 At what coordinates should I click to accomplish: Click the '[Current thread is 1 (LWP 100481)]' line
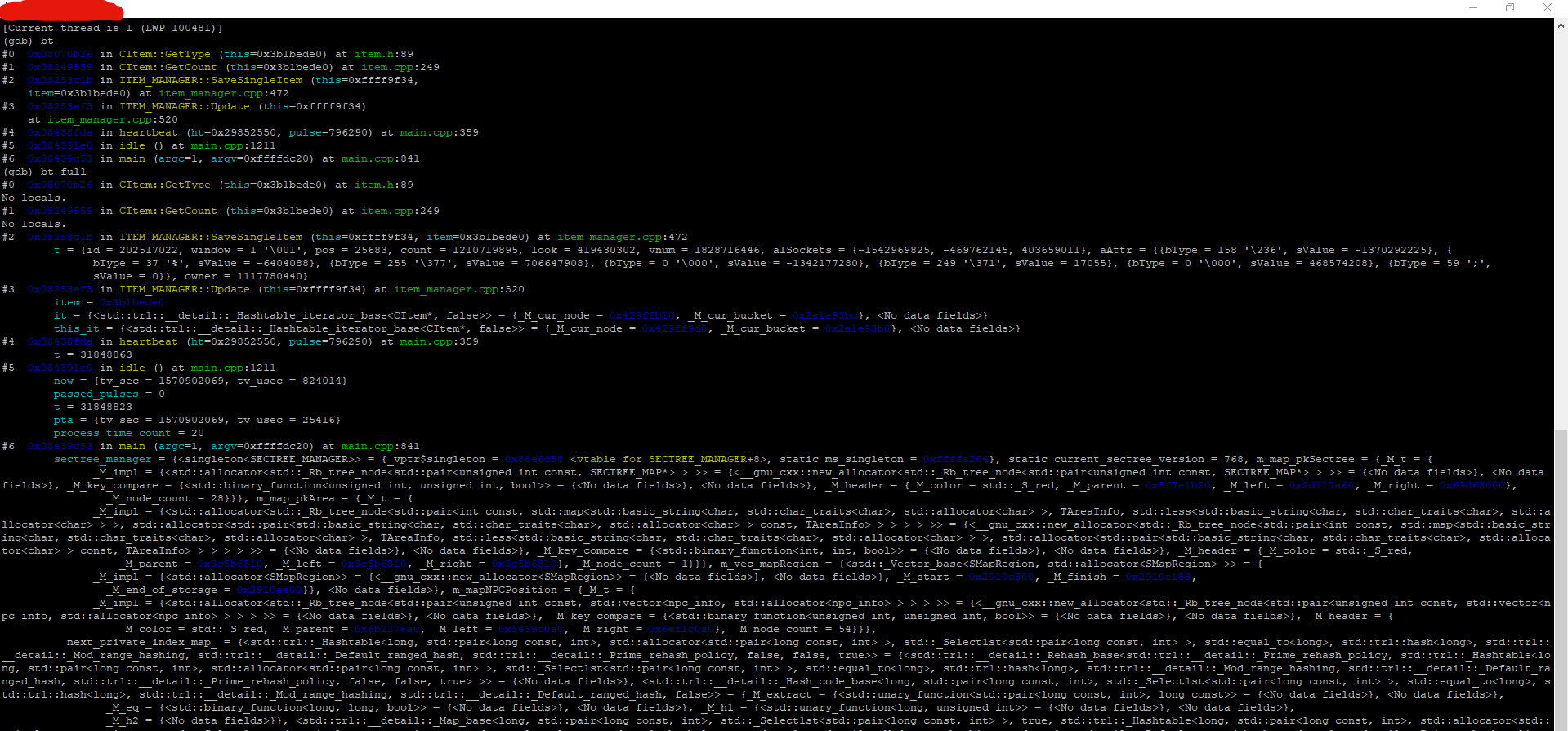[x=113, y=28]
